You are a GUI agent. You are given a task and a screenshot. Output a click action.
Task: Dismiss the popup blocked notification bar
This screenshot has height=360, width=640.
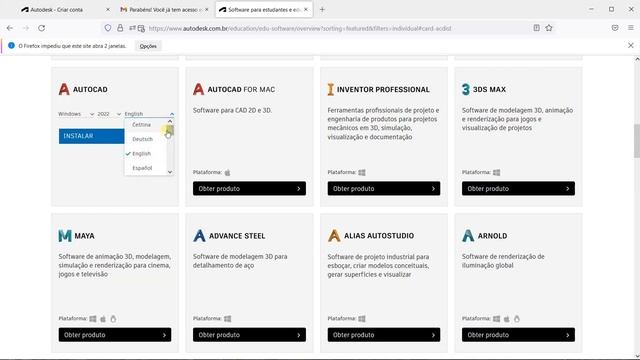tap(631, 46)
